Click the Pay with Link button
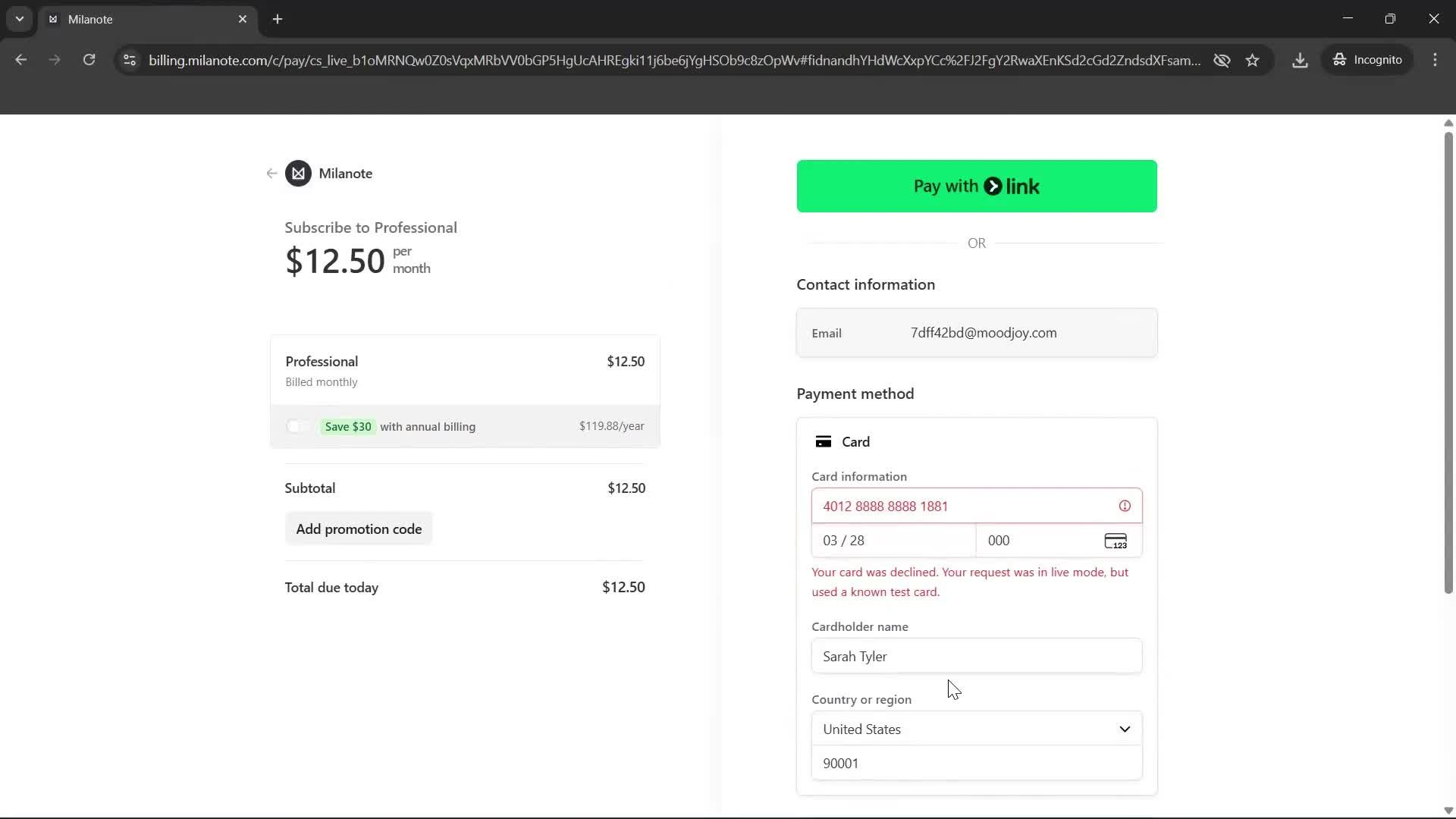 [x=977, y=186]
